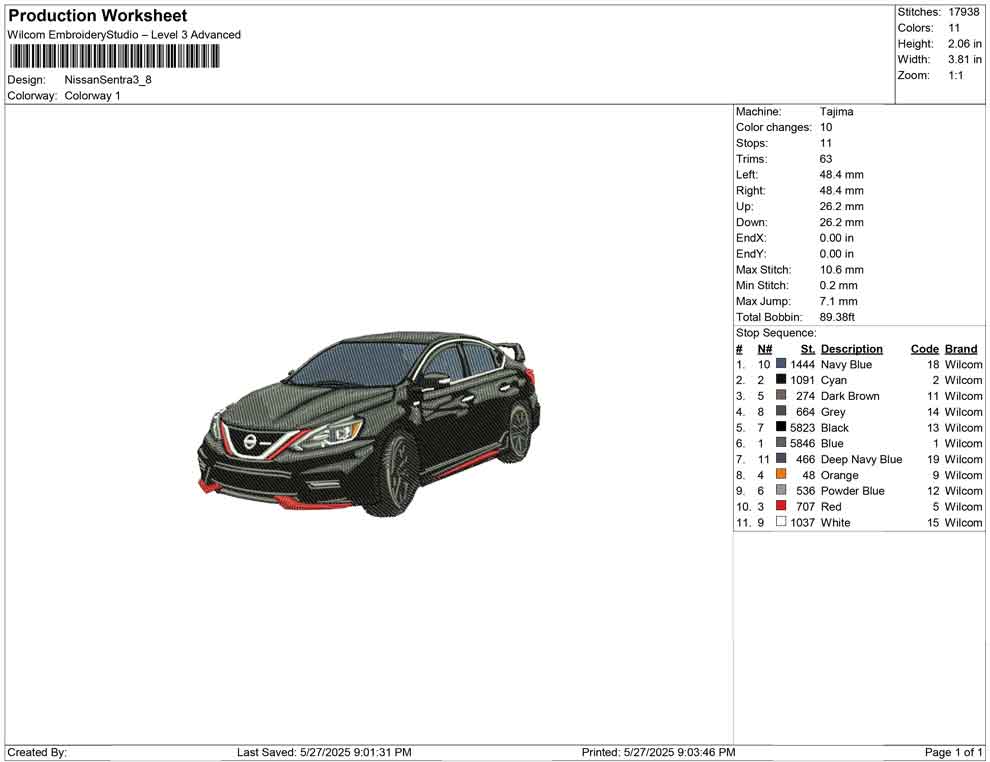Click the Wilcom EmbroideryStudio subtitle

pos(124,35)
